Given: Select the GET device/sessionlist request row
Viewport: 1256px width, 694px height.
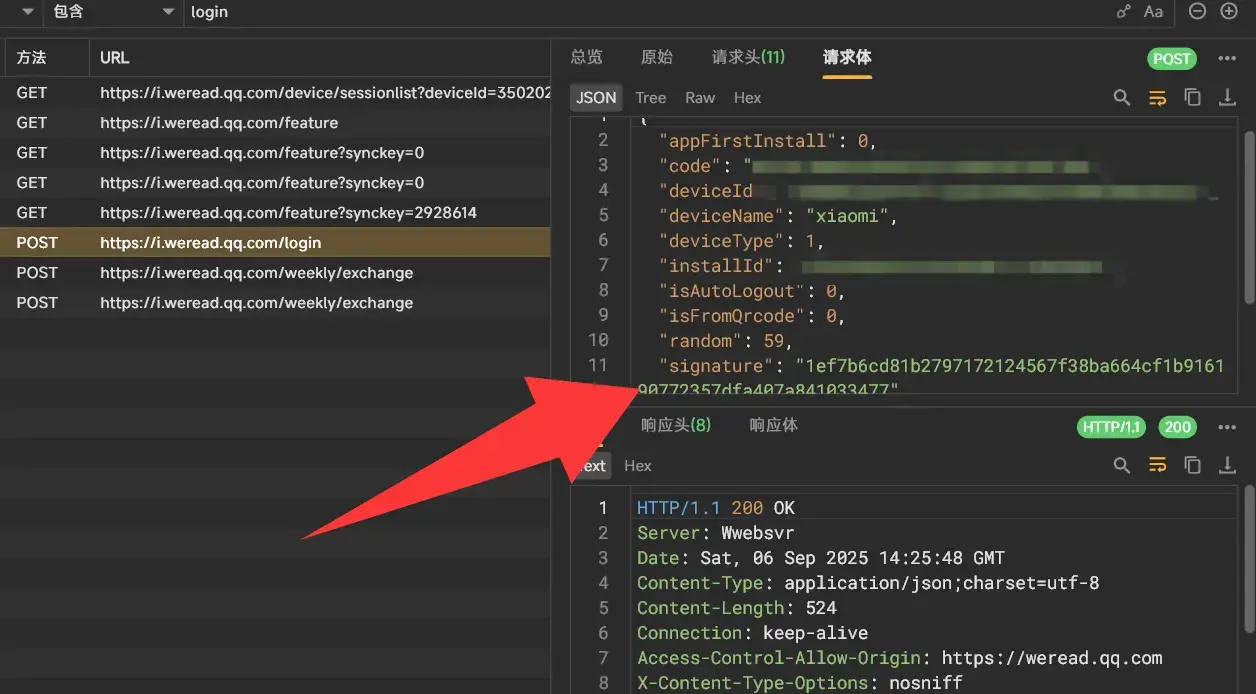Looking at the screenshot, I should point(275,93).
